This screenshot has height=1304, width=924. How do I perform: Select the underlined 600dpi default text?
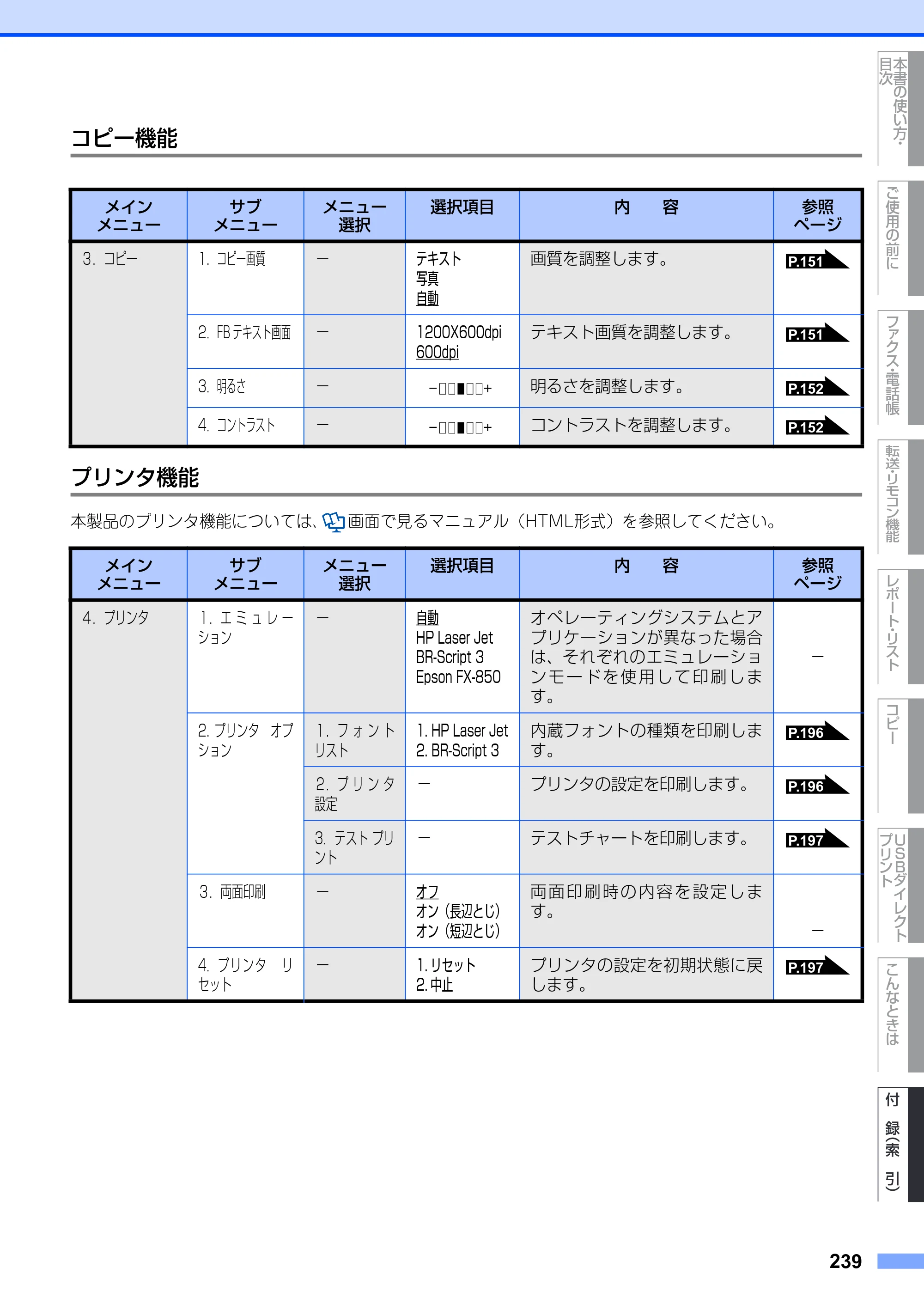[437, 352]
